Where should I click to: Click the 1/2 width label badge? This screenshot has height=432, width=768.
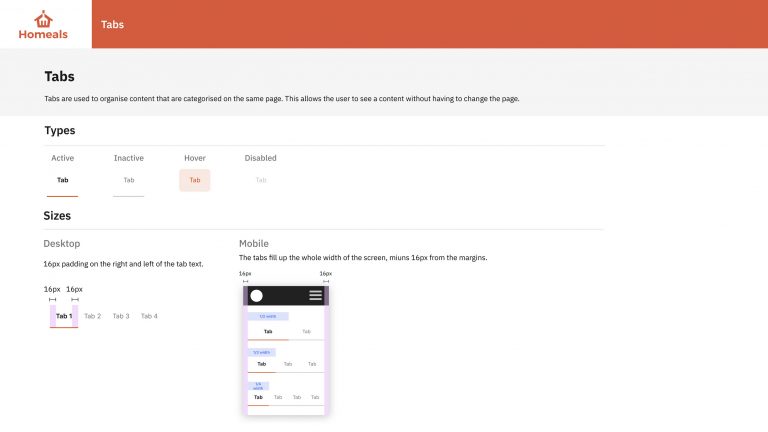coord(268,316)
